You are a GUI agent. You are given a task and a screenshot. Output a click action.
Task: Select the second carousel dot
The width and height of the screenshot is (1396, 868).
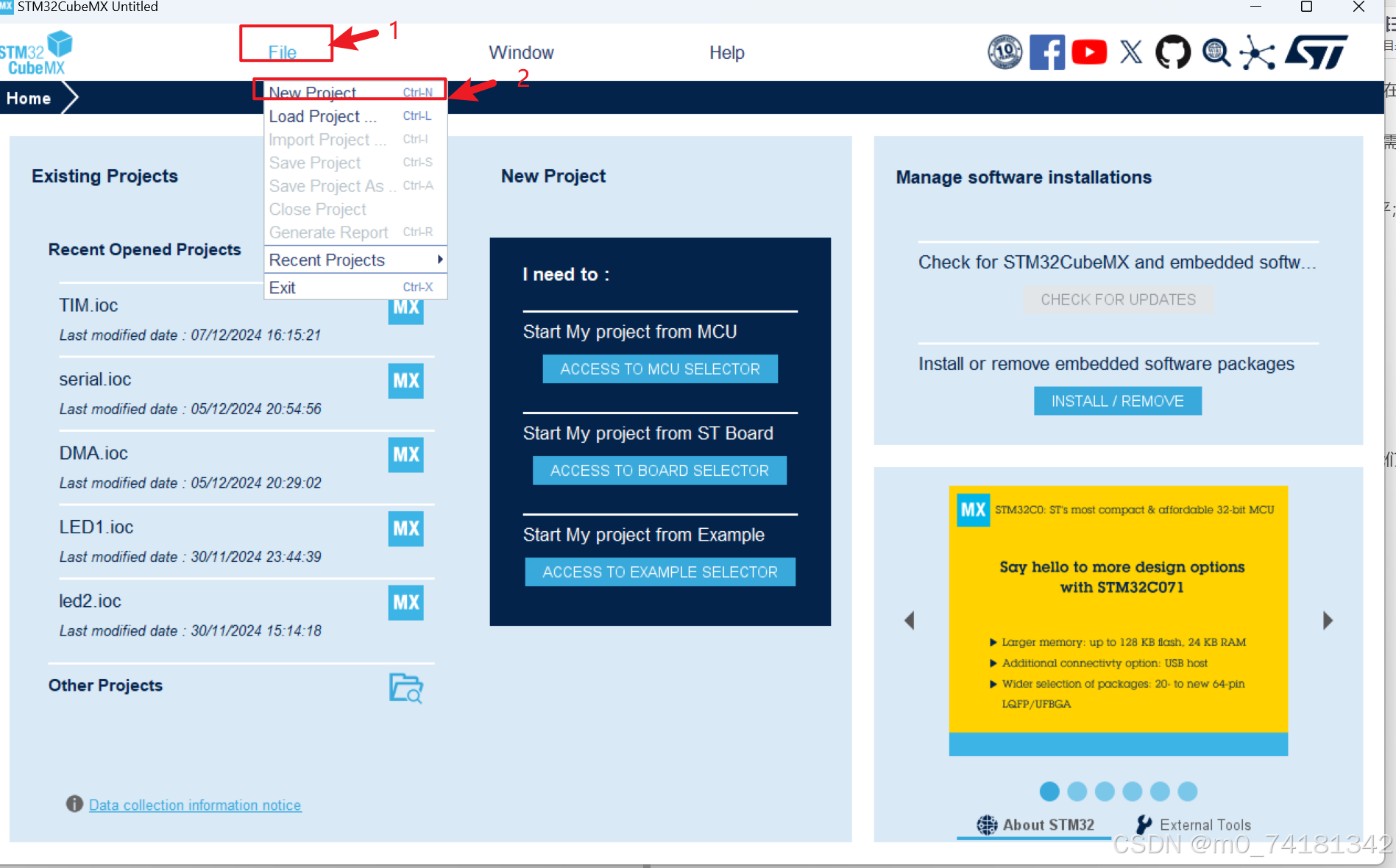1077,791
